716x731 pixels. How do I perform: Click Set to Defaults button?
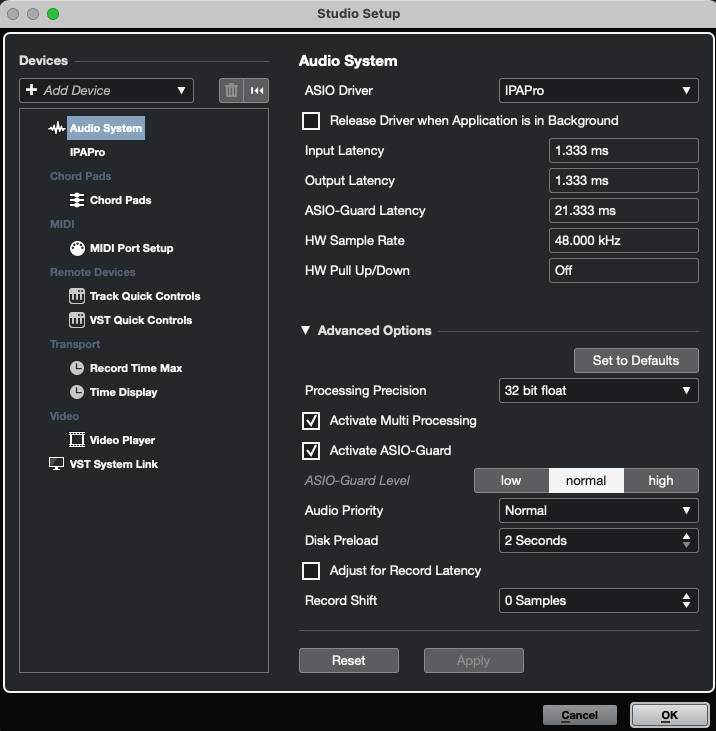[636, 360]
